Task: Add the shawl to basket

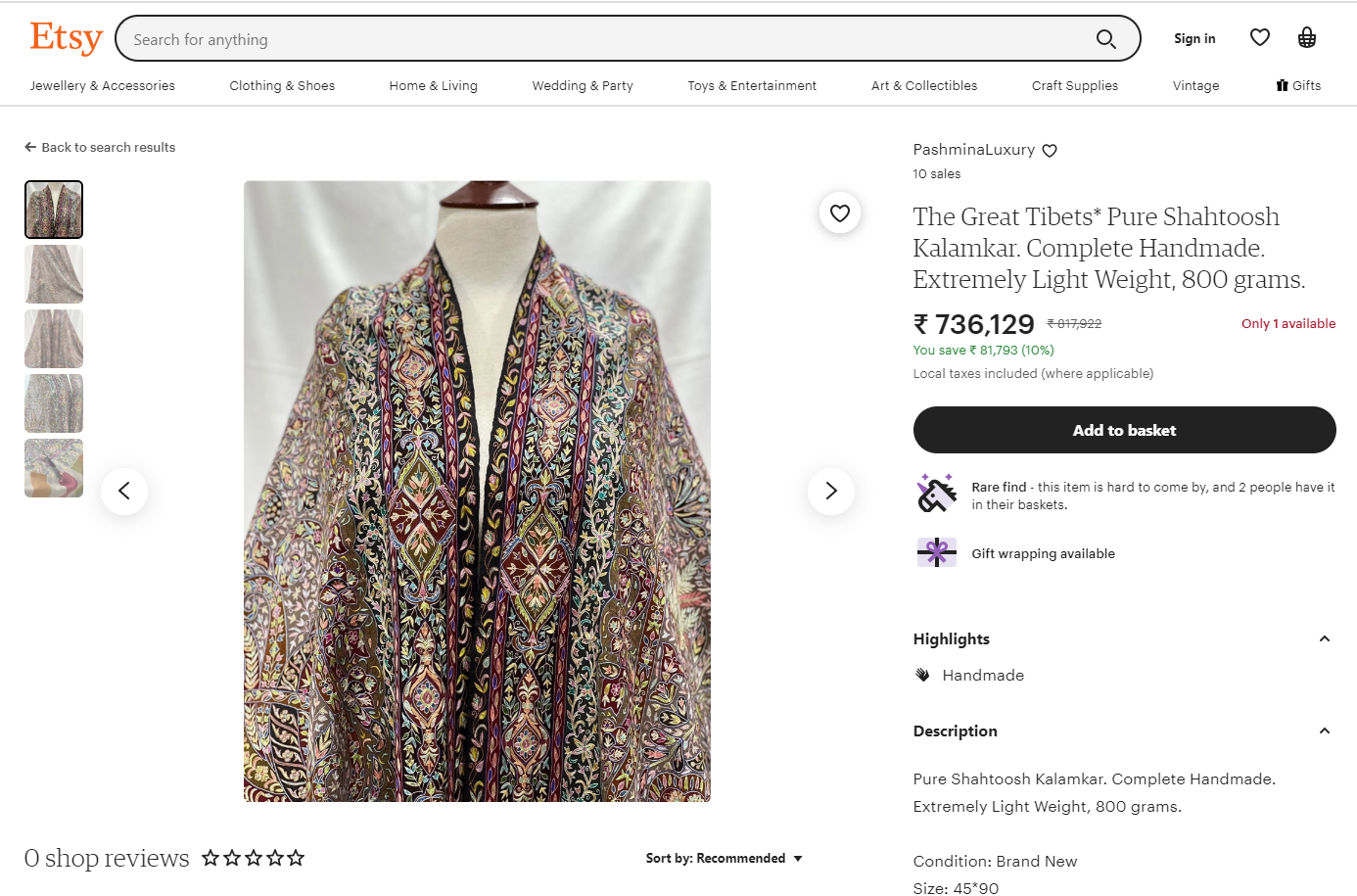Action: coord(1124,430)
